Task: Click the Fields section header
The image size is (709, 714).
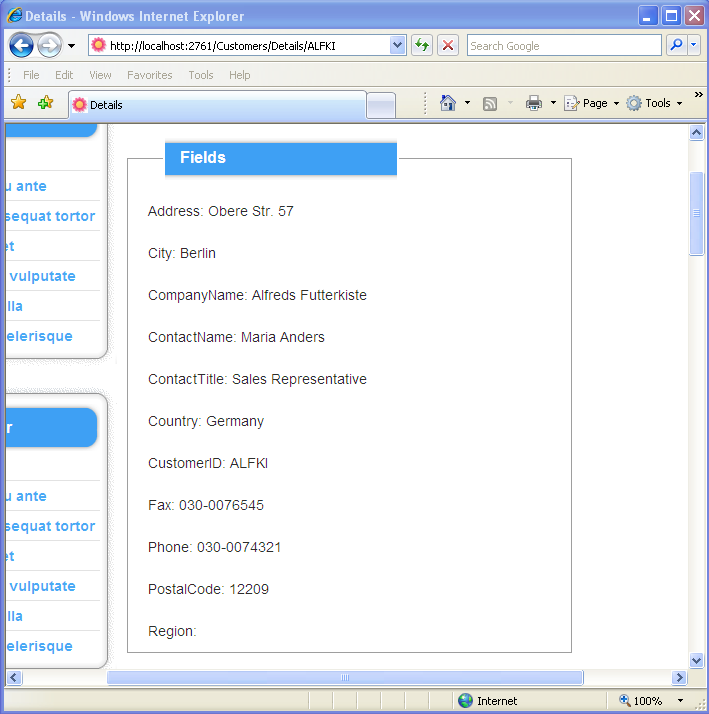Action: tap(281, 158)
